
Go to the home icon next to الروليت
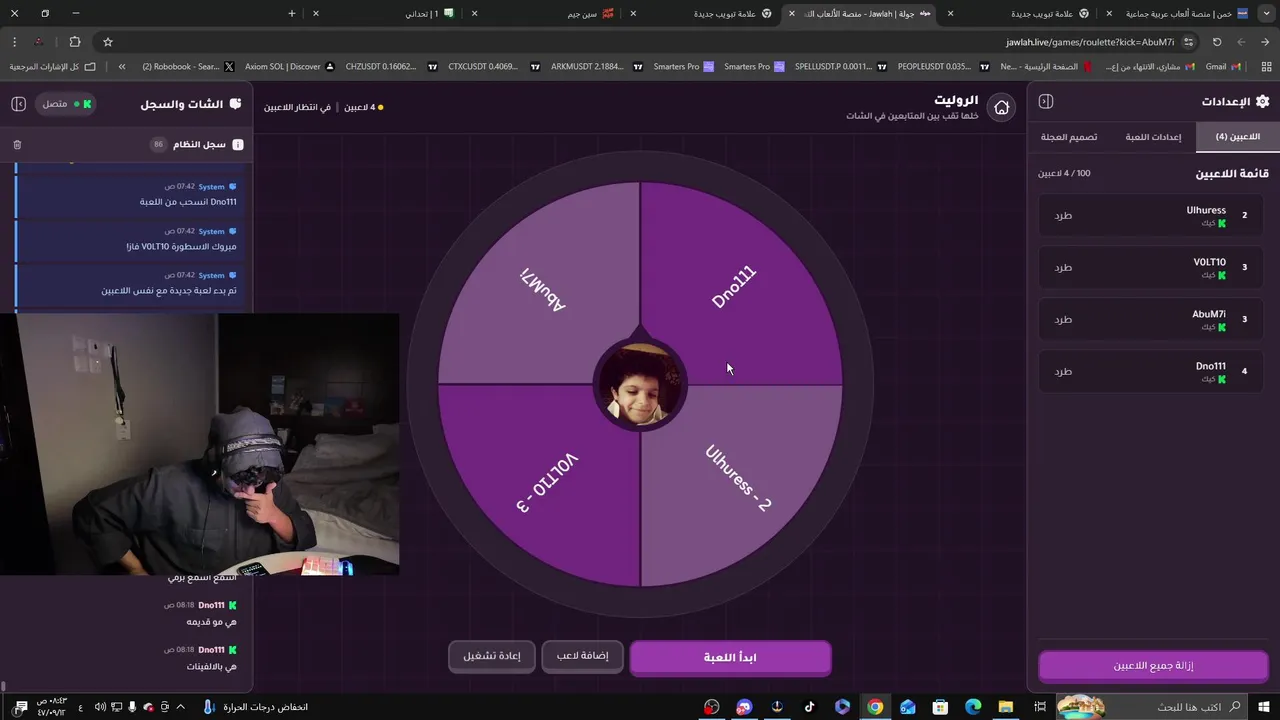[x=1001, y=107]
